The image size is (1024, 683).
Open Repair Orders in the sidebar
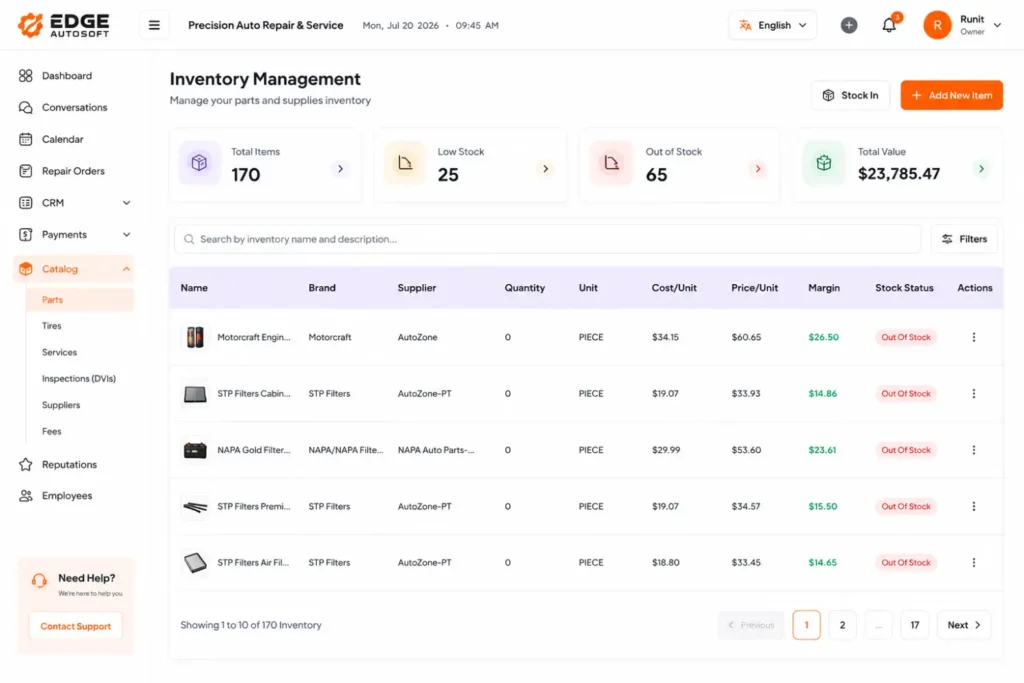click(x=62, y=171)
